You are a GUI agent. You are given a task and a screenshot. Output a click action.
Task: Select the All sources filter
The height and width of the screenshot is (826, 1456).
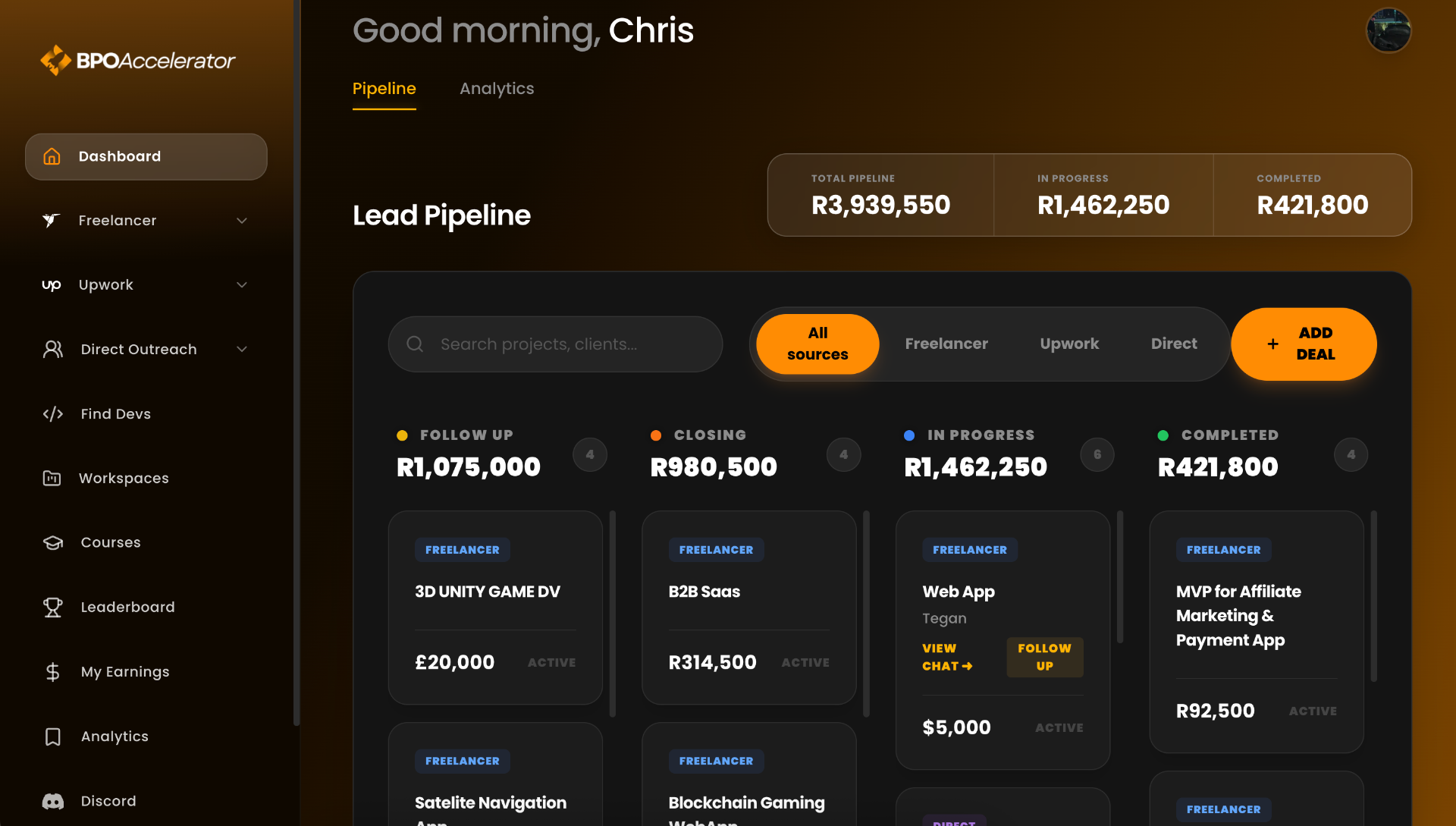coord(817,344)
